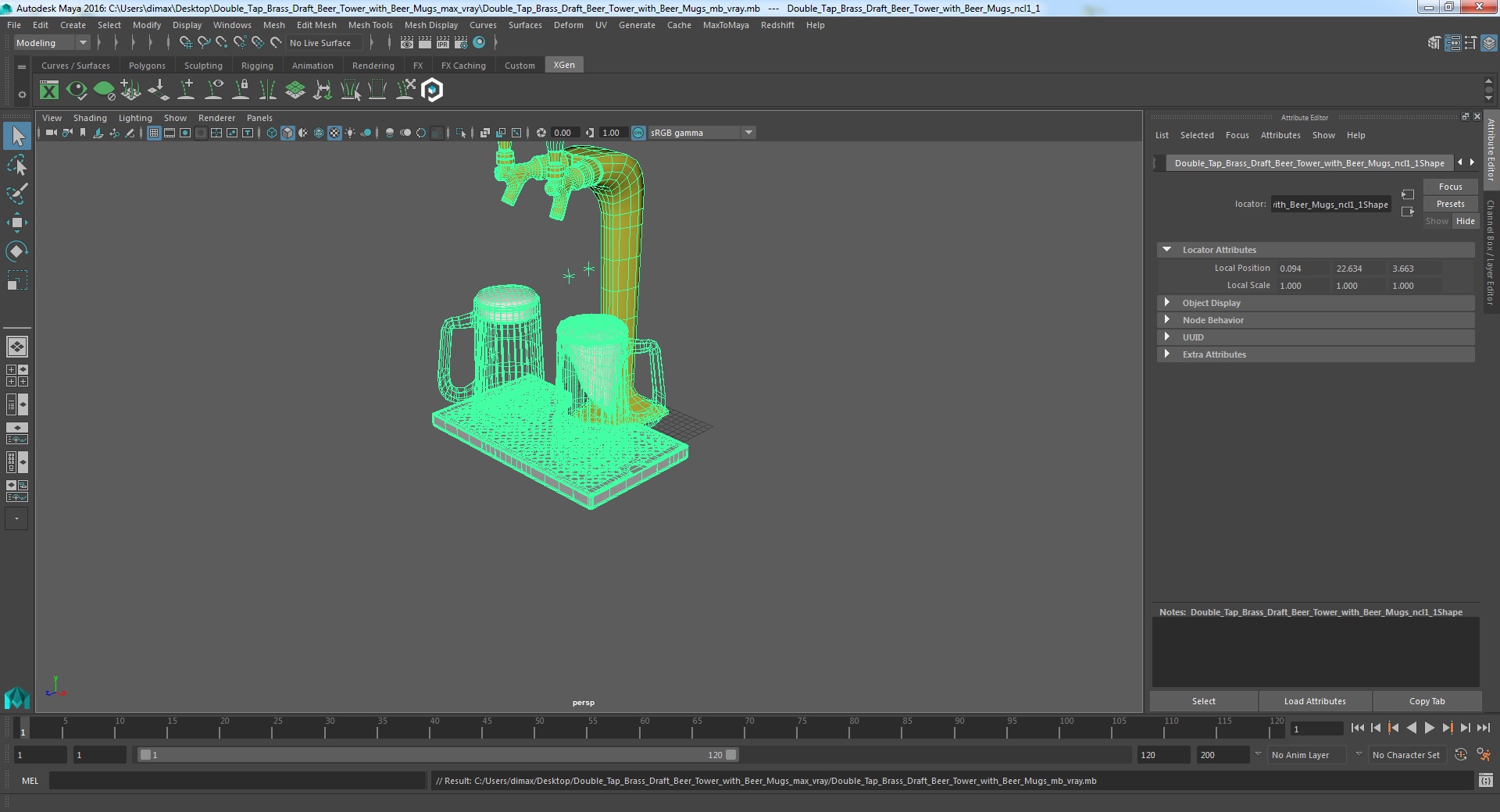1500x812 pixels.
Task: Click the time range slider bar
Action: click(x=437, y=755)
